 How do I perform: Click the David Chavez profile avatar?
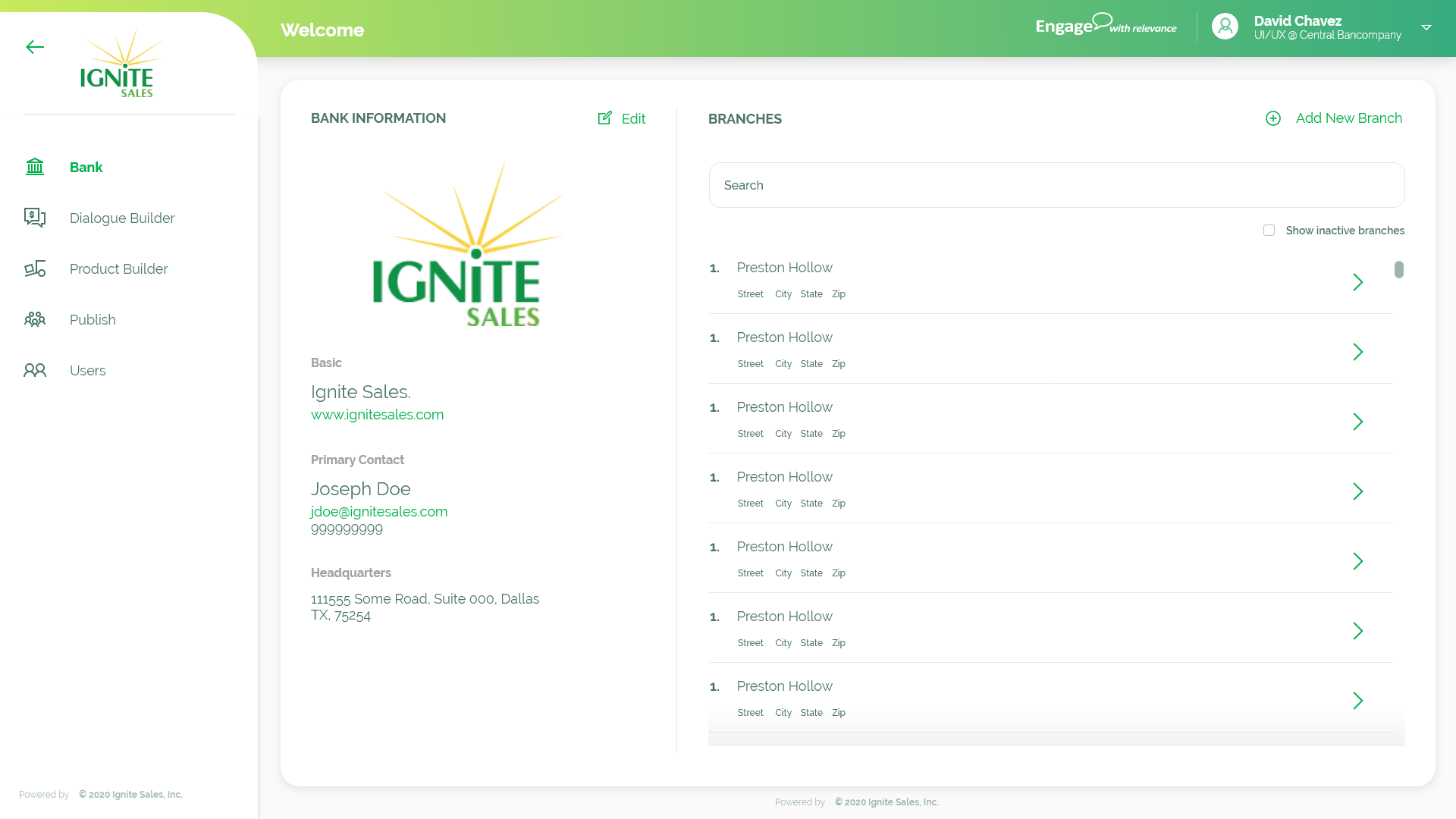pos(1225,27)
